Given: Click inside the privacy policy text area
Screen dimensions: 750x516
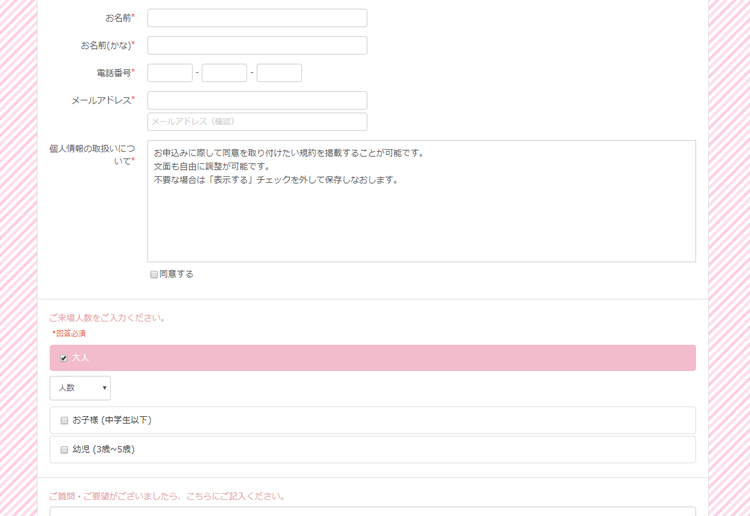Looking at the screenshot, I should point(421,210).
